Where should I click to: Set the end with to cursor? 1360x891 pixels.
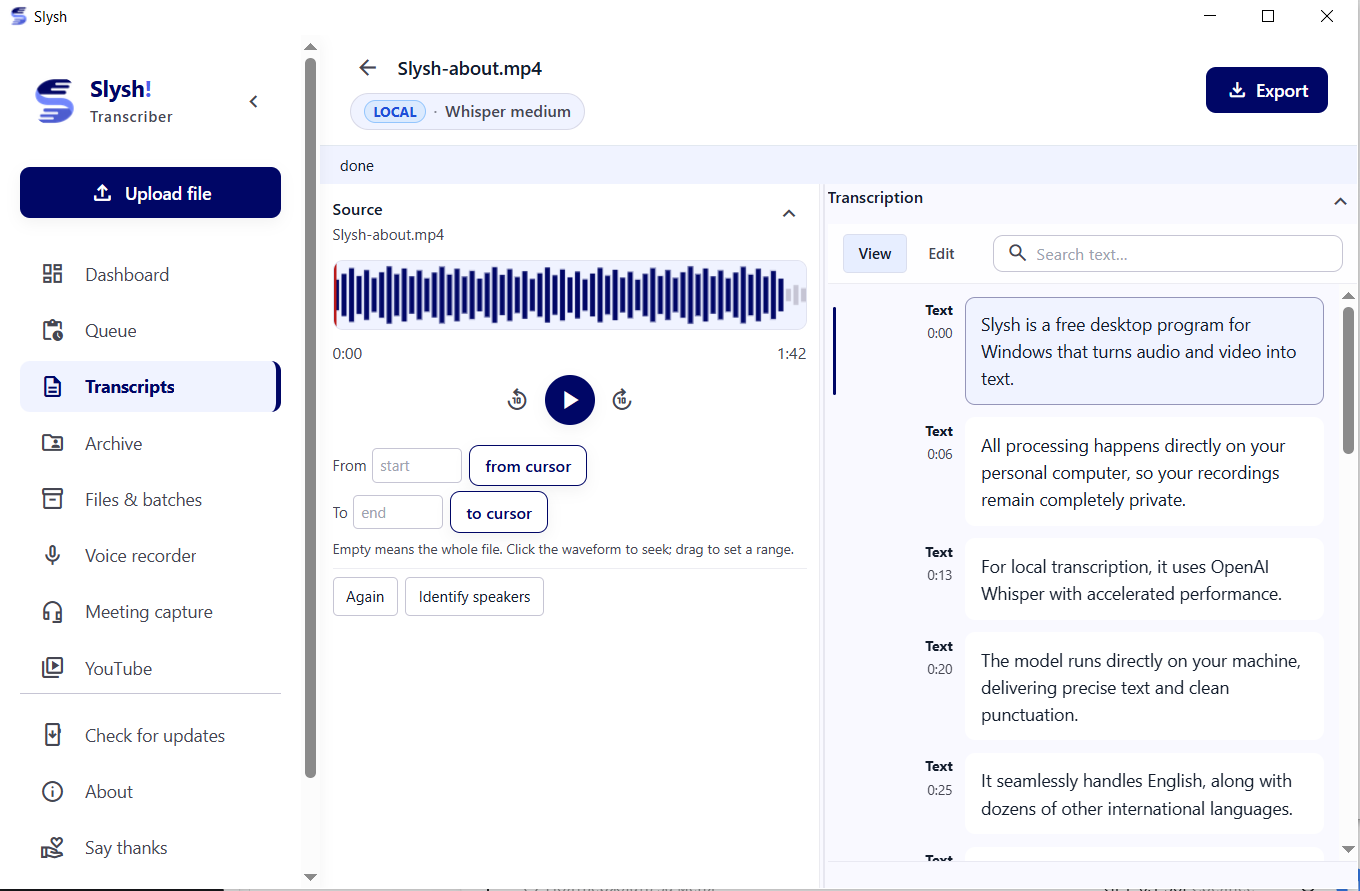click(x=499, y=513)
